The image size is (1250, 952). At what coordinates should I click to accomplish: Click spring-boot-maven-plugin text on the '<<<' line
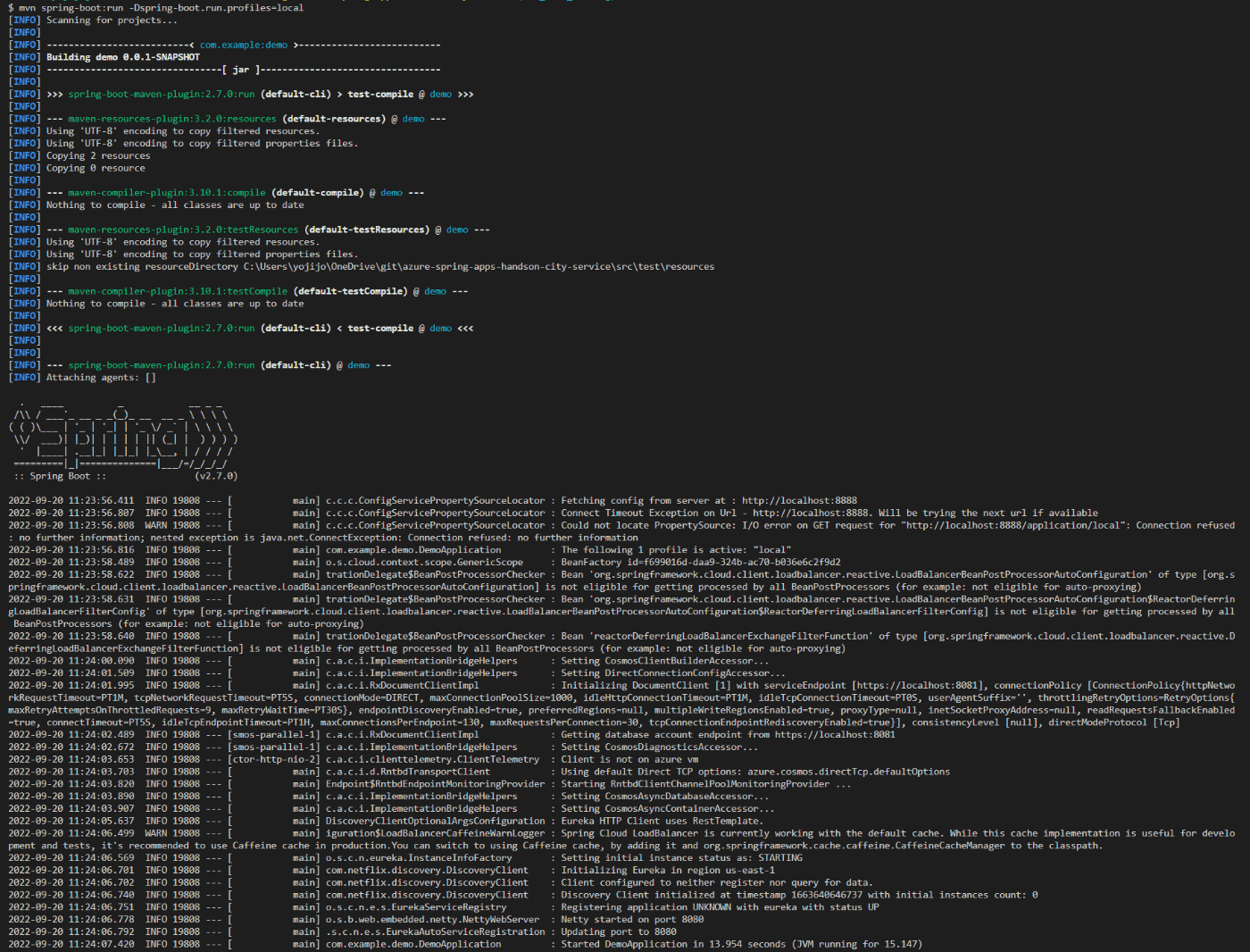[162, 328]
